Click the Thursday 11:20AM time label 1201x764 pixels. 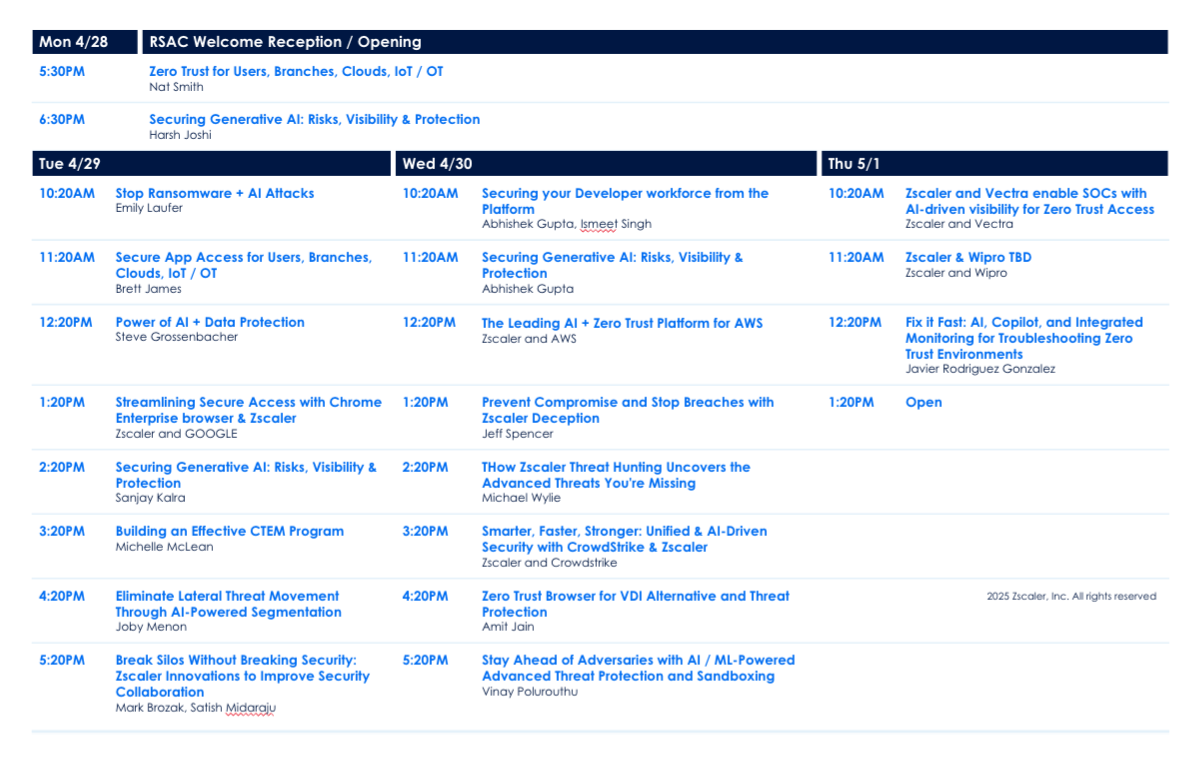pyautogui.click(x=856, y=257)
